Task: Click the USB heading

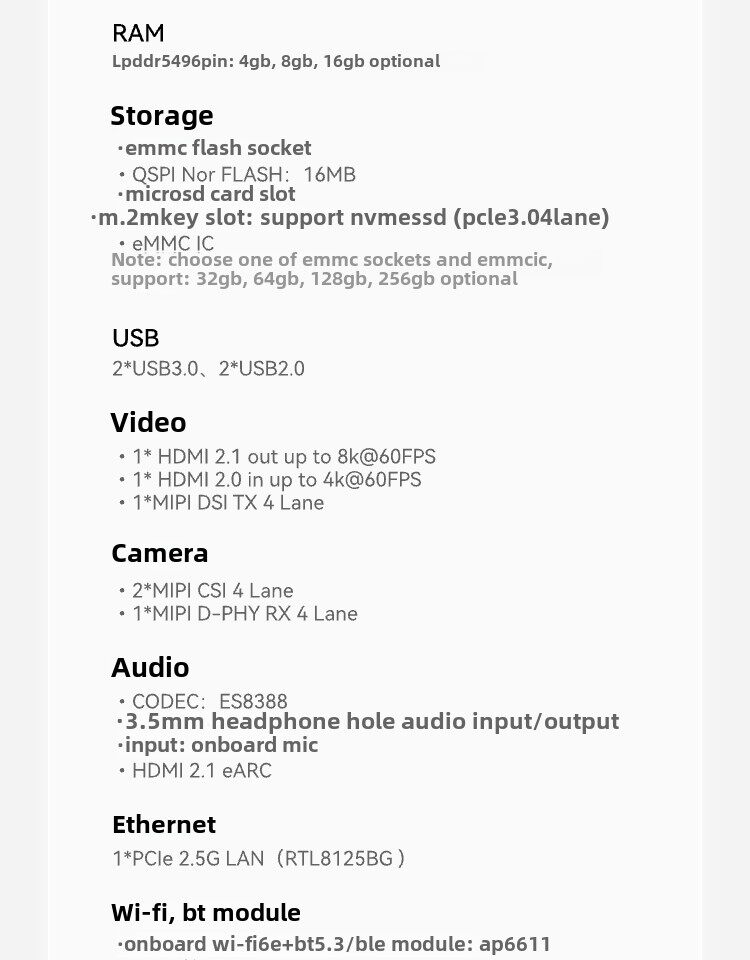Action: click(x=136, y=338)
